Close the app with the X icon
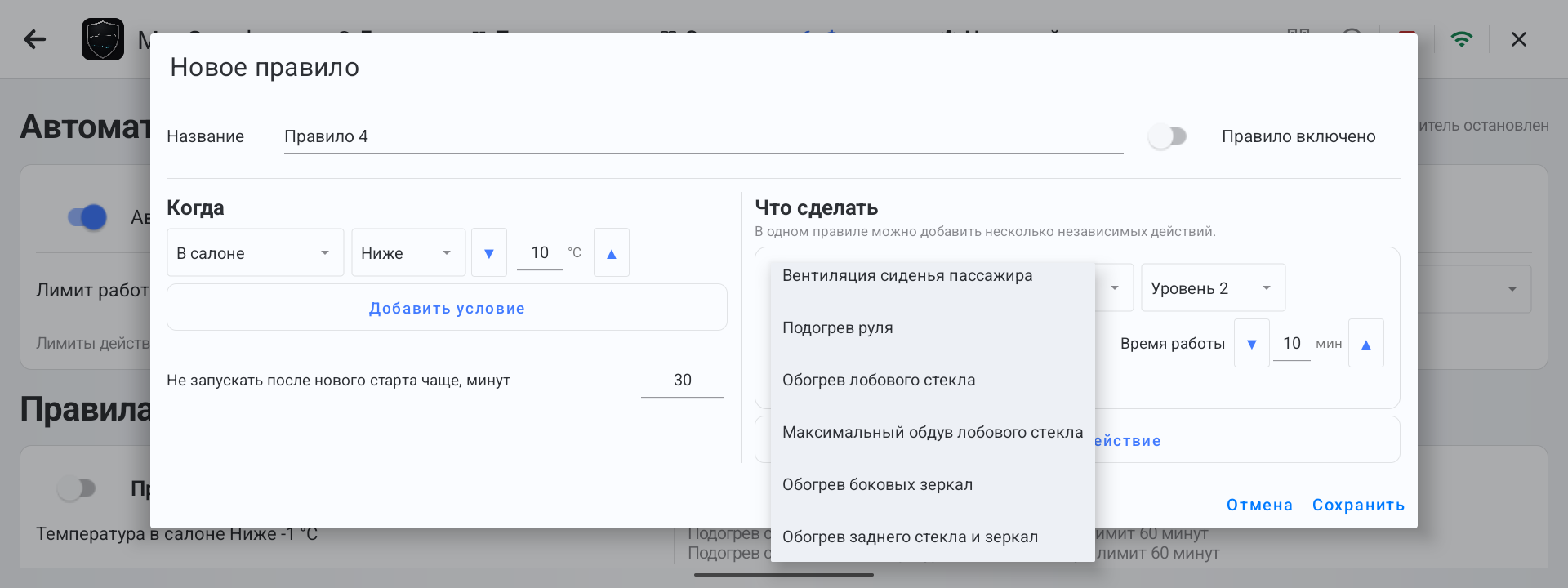The image size is (1568, 588). (1519, 39)
